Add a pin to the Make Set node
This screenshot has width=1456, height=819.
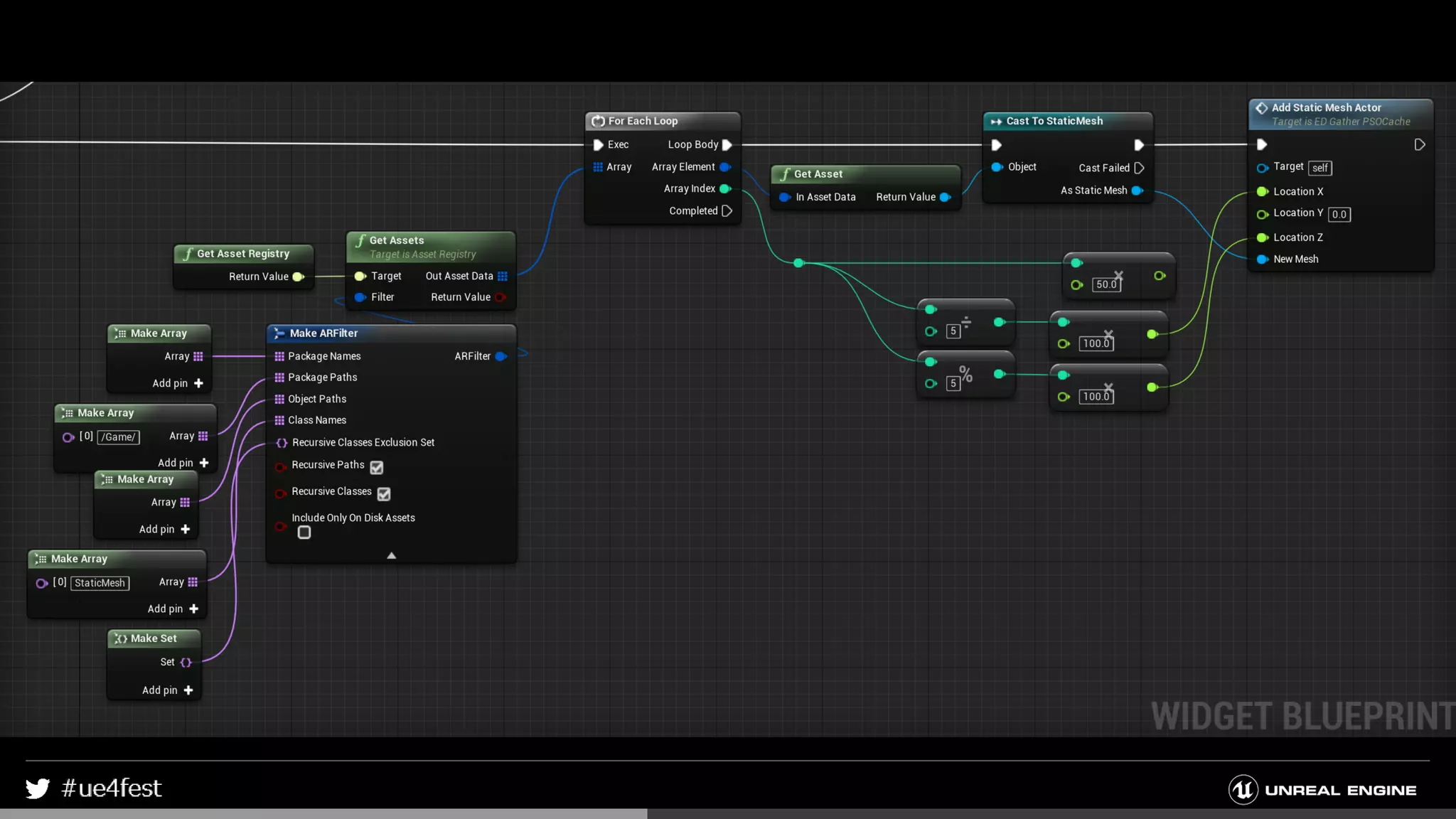pos(188,690)
